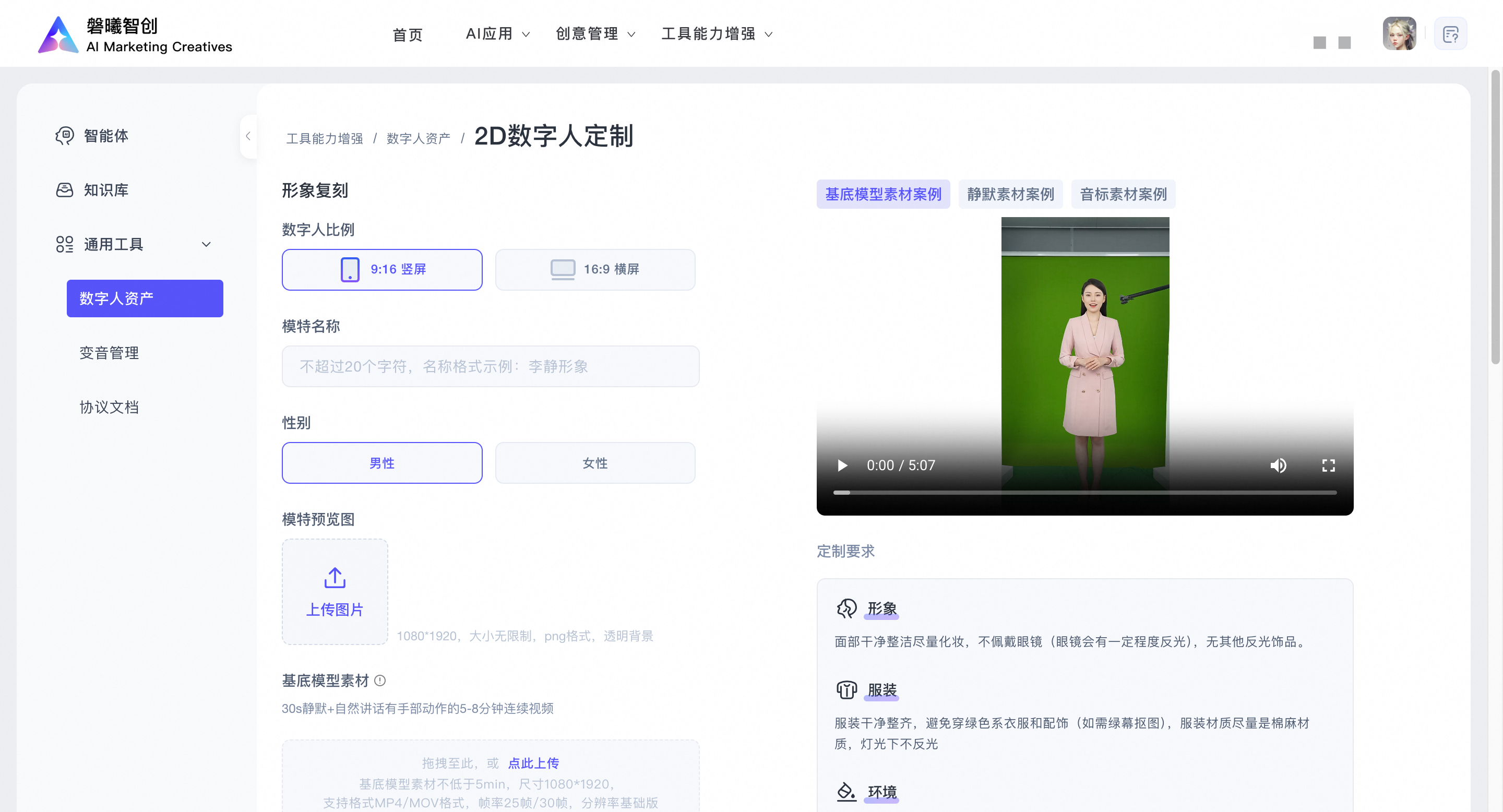Mute the video with the speaker icon
This screenshot has height=812, width=1503.
1279,465
